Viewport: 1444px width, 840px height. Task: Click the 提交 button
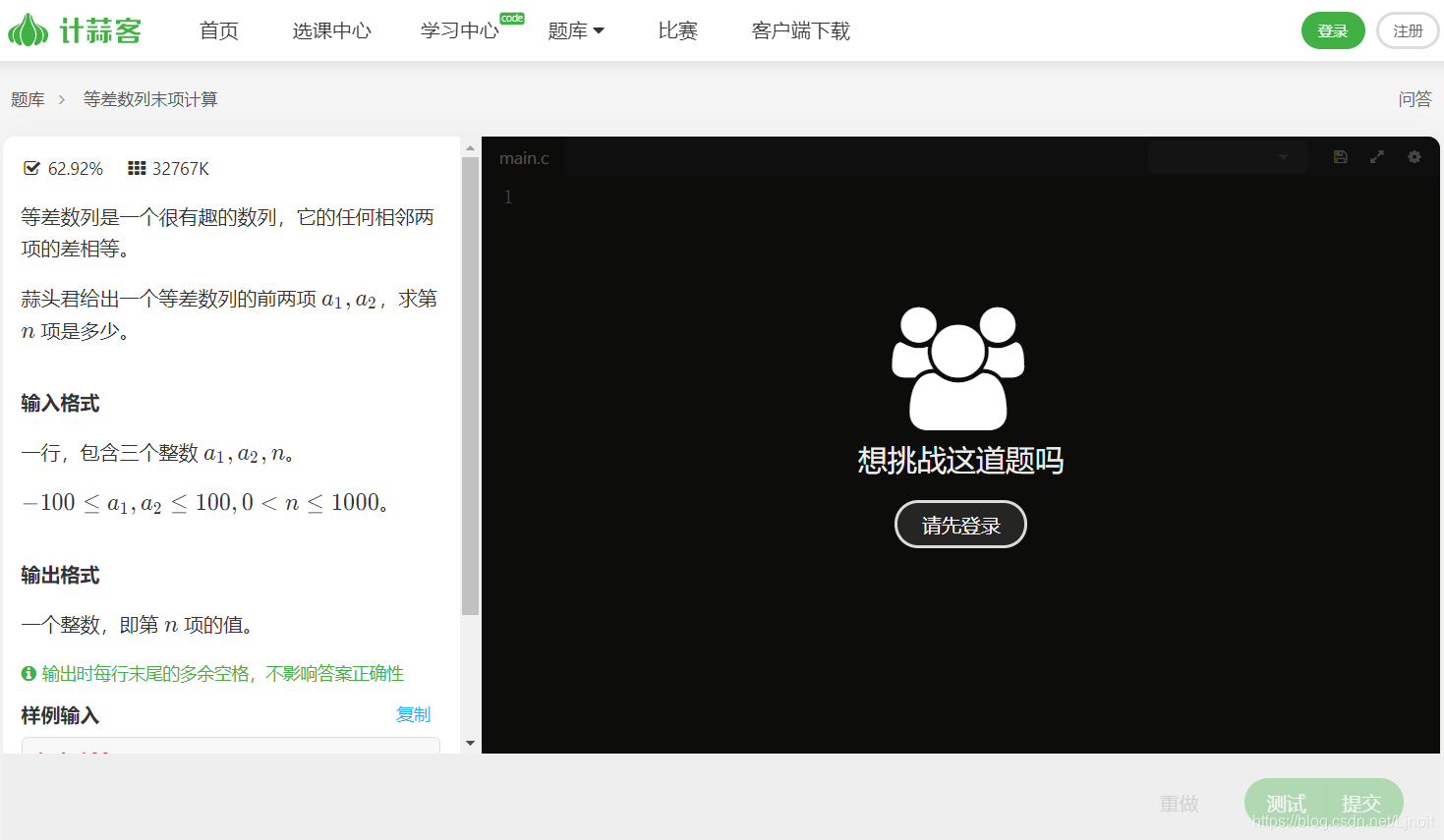[x=1363, y=804]
